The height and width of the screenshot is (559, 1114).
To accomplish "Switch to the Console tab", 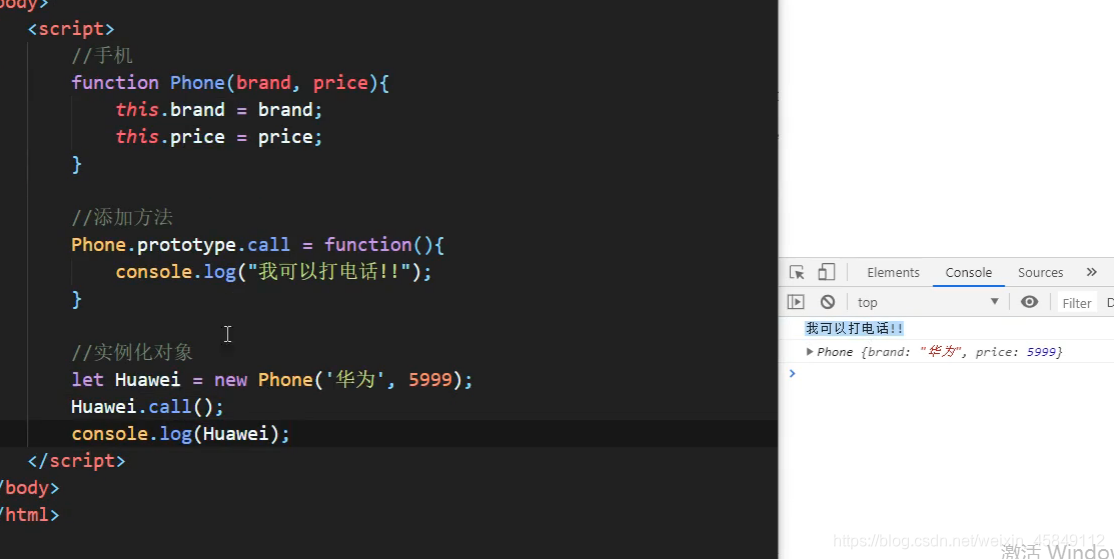I will pyautogui.click(x=968, y=273).
